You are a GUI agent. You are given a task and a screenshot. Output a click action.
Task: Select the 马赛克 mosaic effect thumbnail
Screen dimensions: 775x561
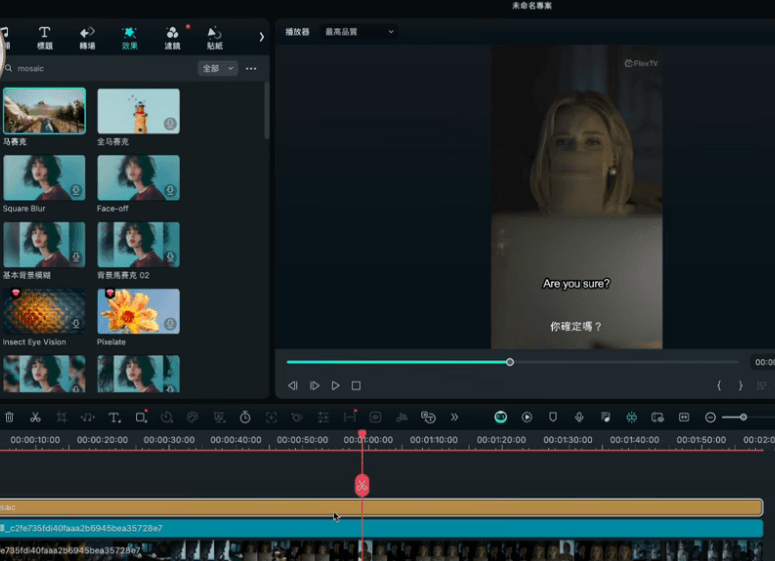tap(44, 111)
